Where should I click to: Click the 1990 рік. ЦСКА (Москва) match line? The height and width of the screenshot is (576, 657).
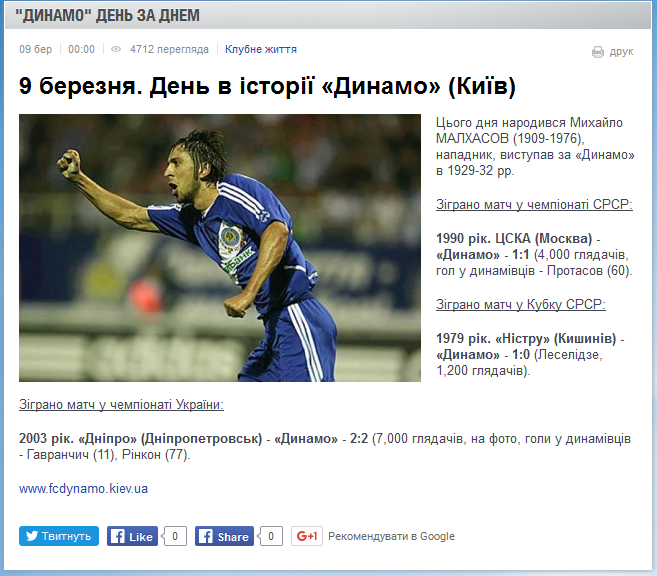click(534, 254)
